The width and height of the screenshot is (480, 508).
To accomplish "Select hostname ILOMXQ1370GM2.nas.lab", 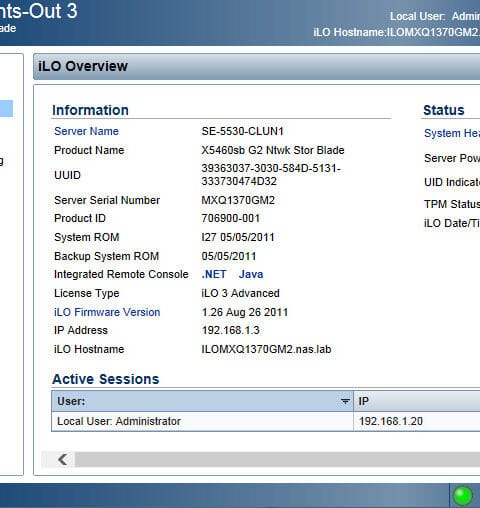I will click(x=266, y=349).
